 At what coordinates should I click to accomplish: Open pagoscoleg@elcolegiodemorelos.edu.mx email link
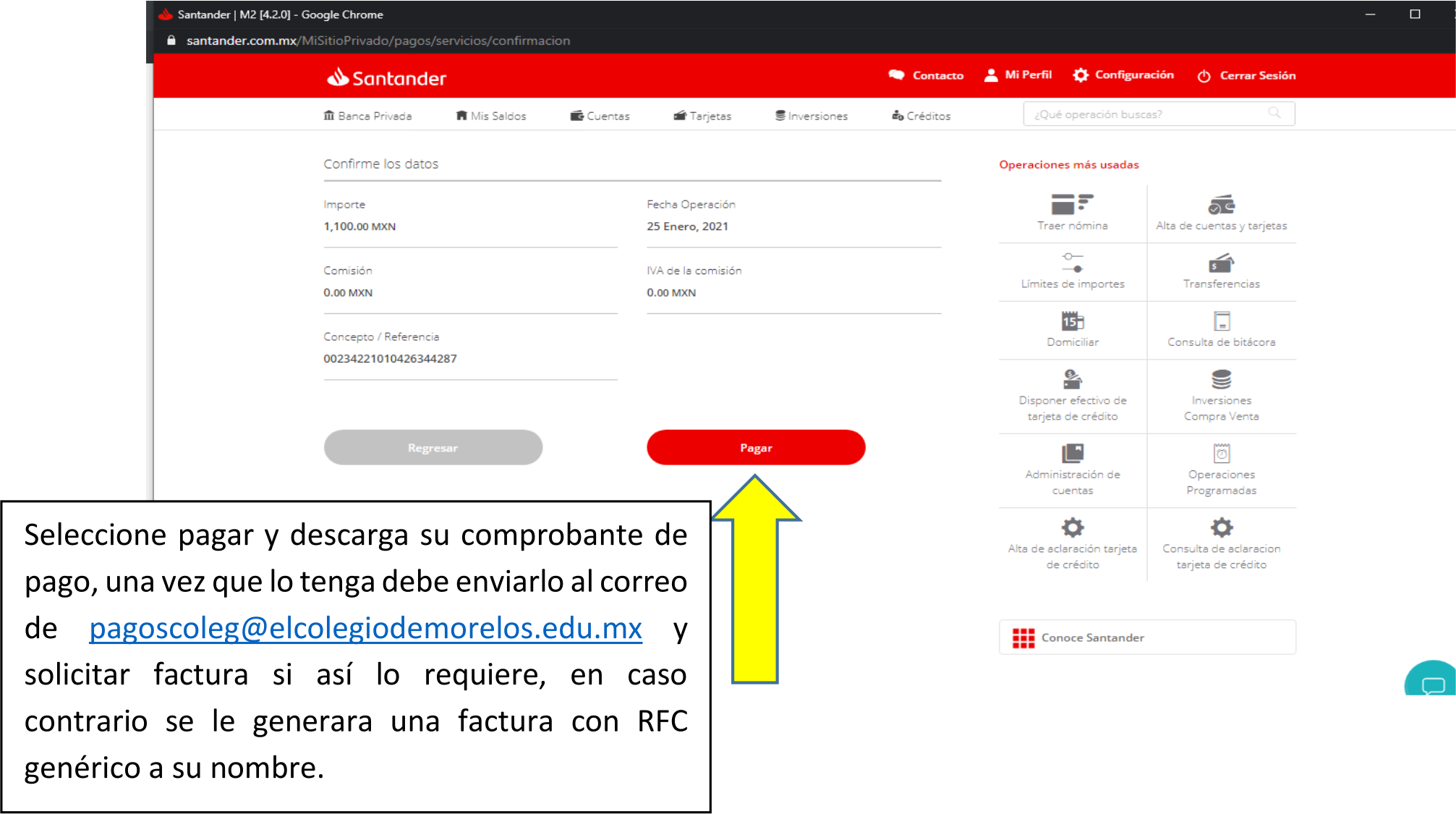[x=365, y=628]
